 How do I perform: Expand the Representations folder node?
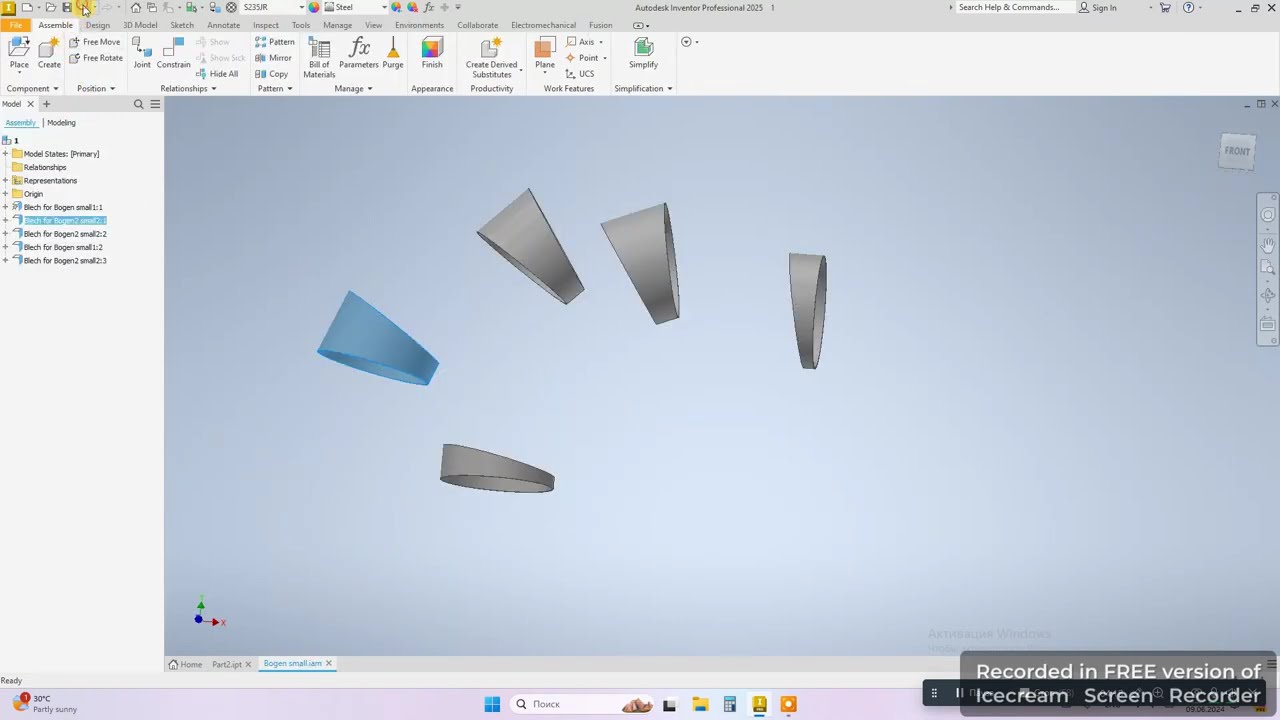point(5,181)
